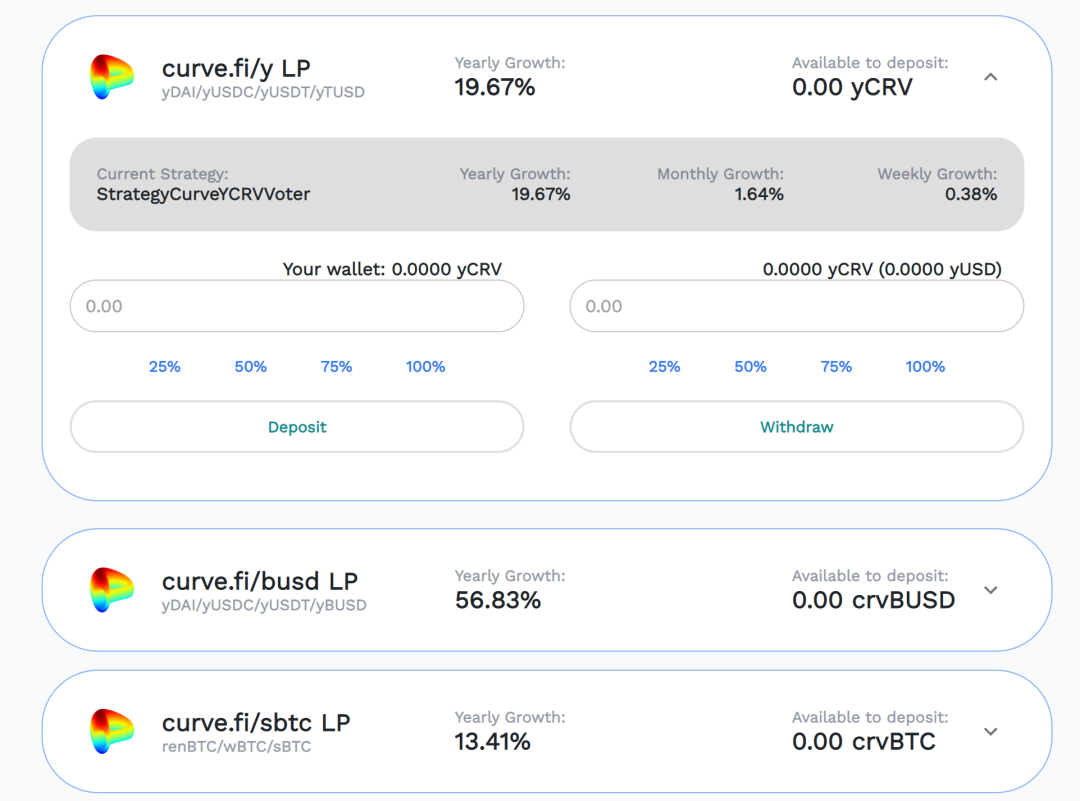
Task: Click the 0.00 crvBUSD available amount
Action: coord(873,601)
